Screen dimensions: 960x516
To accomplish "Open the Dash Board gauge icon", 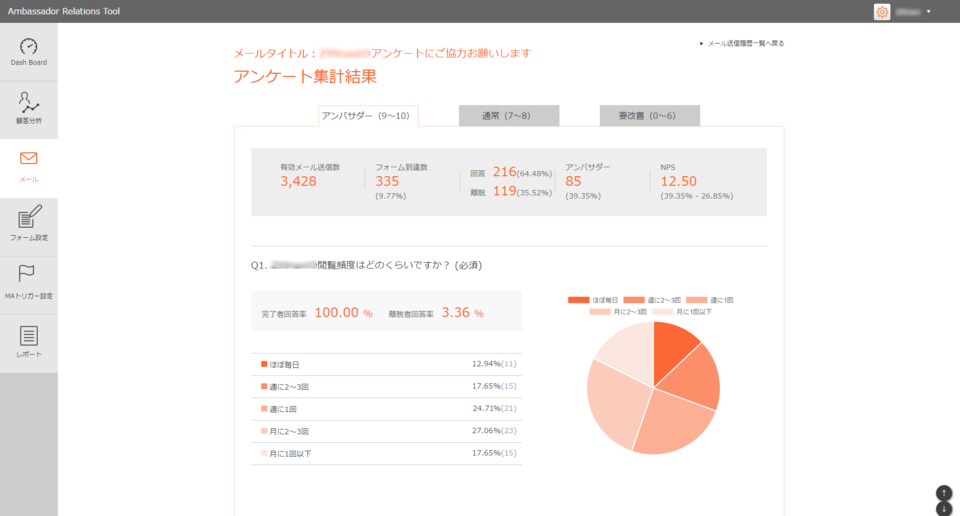I will pos(28,47).
